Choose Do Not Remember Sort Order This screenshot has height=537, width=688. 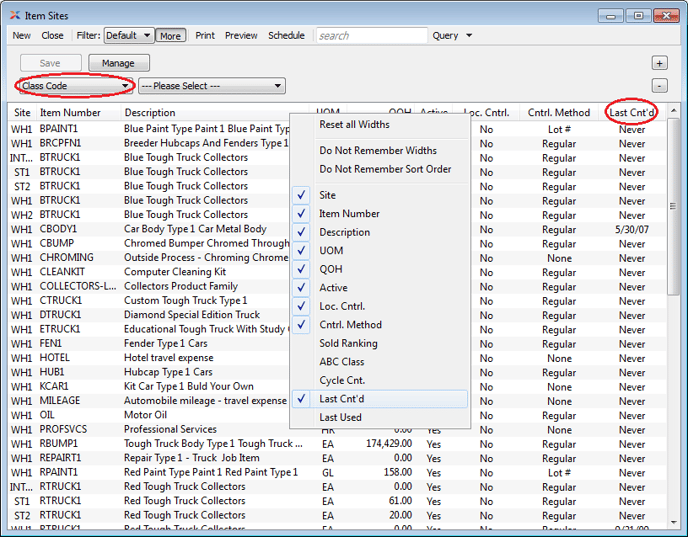click(x=385, y=169)
